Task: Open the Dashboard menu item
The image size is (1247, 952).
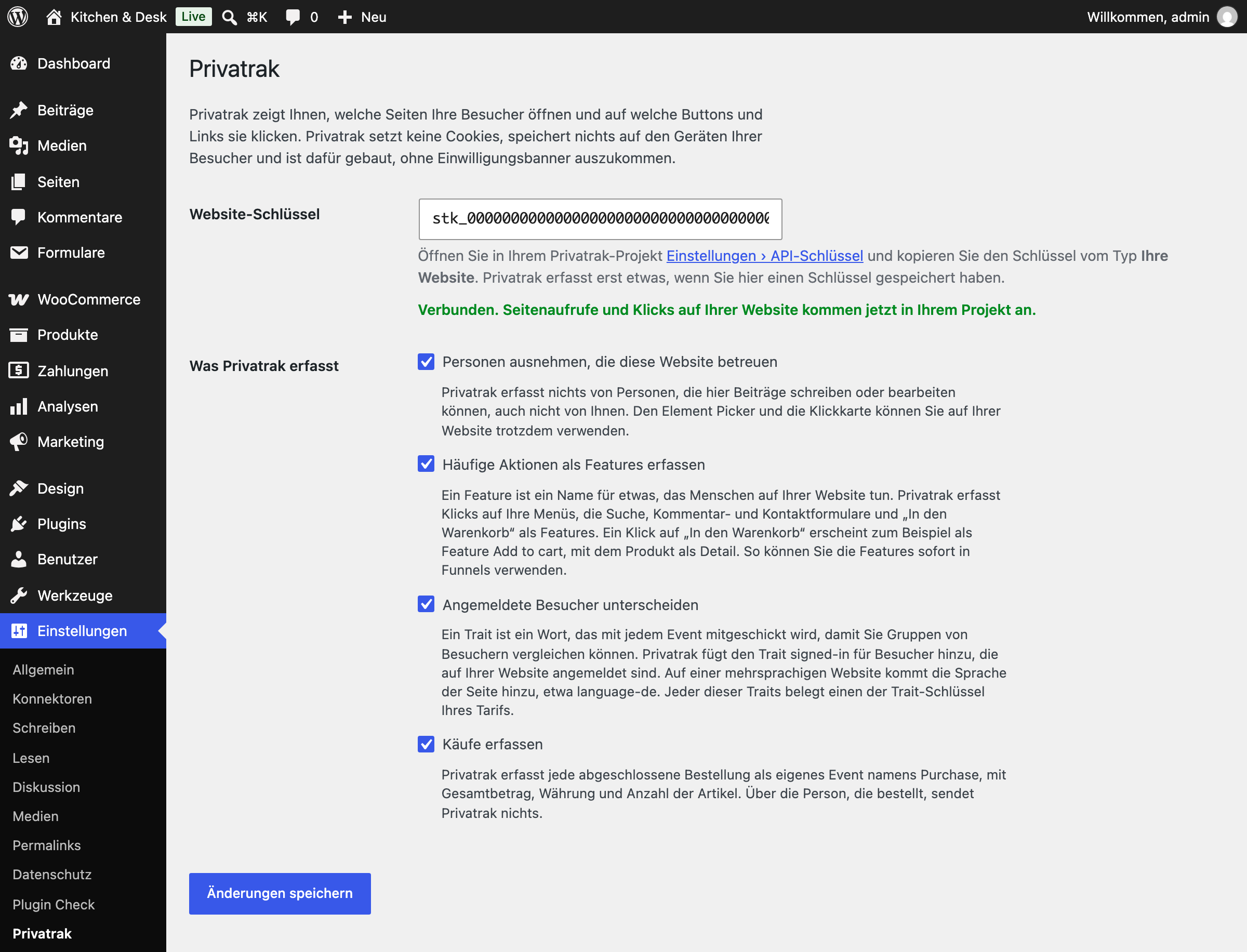Action: tap(83, 63)
